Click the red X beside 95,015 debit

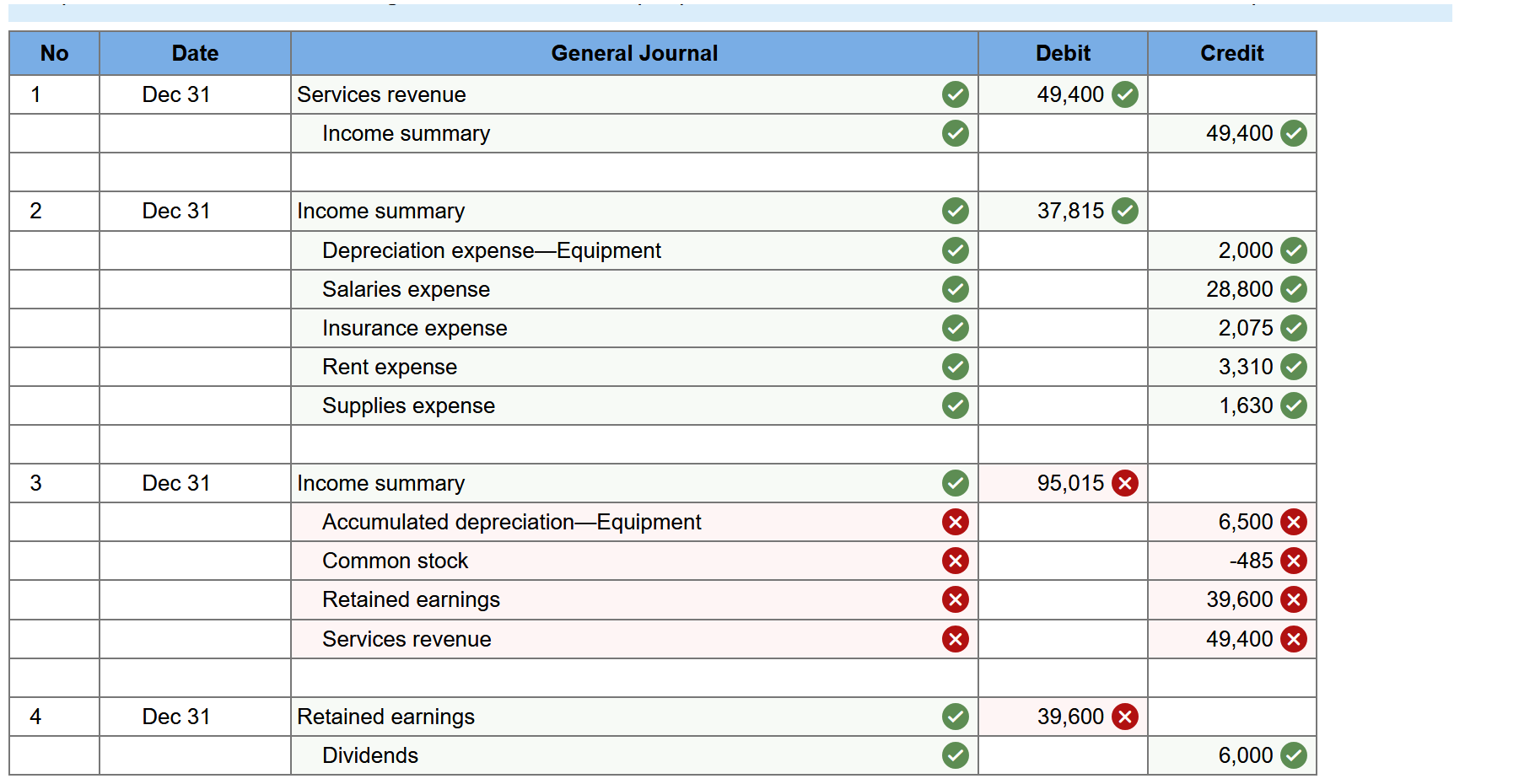1124,483
